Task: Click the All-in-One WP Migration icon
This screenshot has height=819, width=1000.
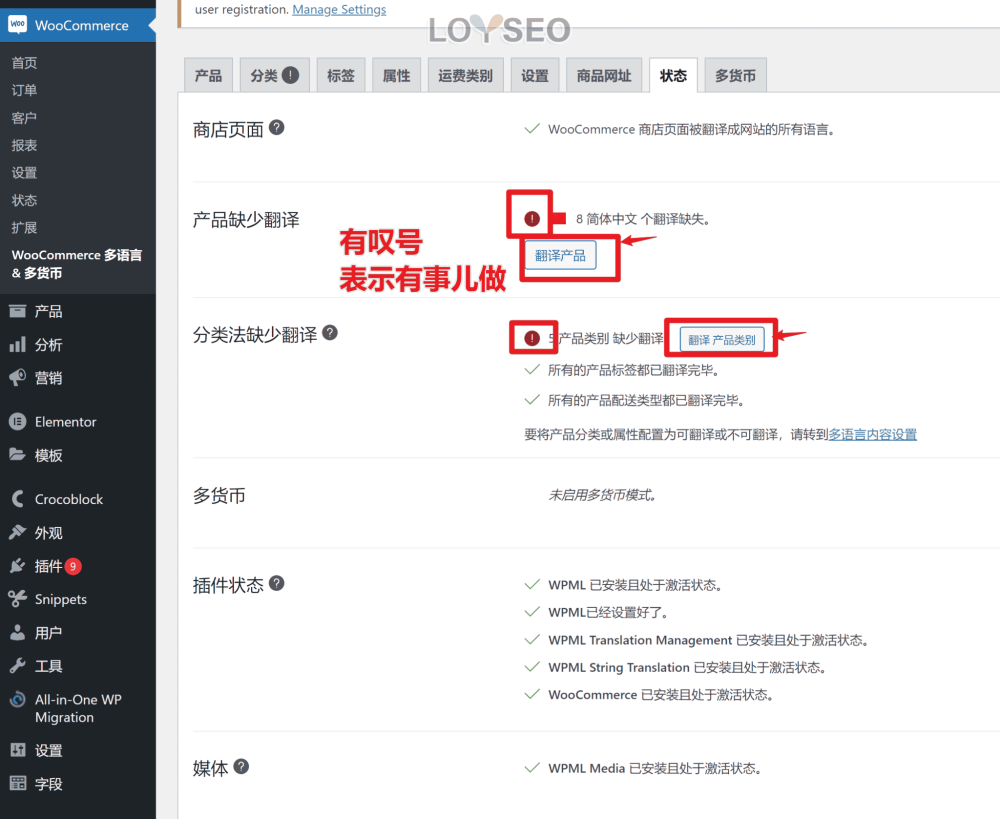Action: (17, 700)
